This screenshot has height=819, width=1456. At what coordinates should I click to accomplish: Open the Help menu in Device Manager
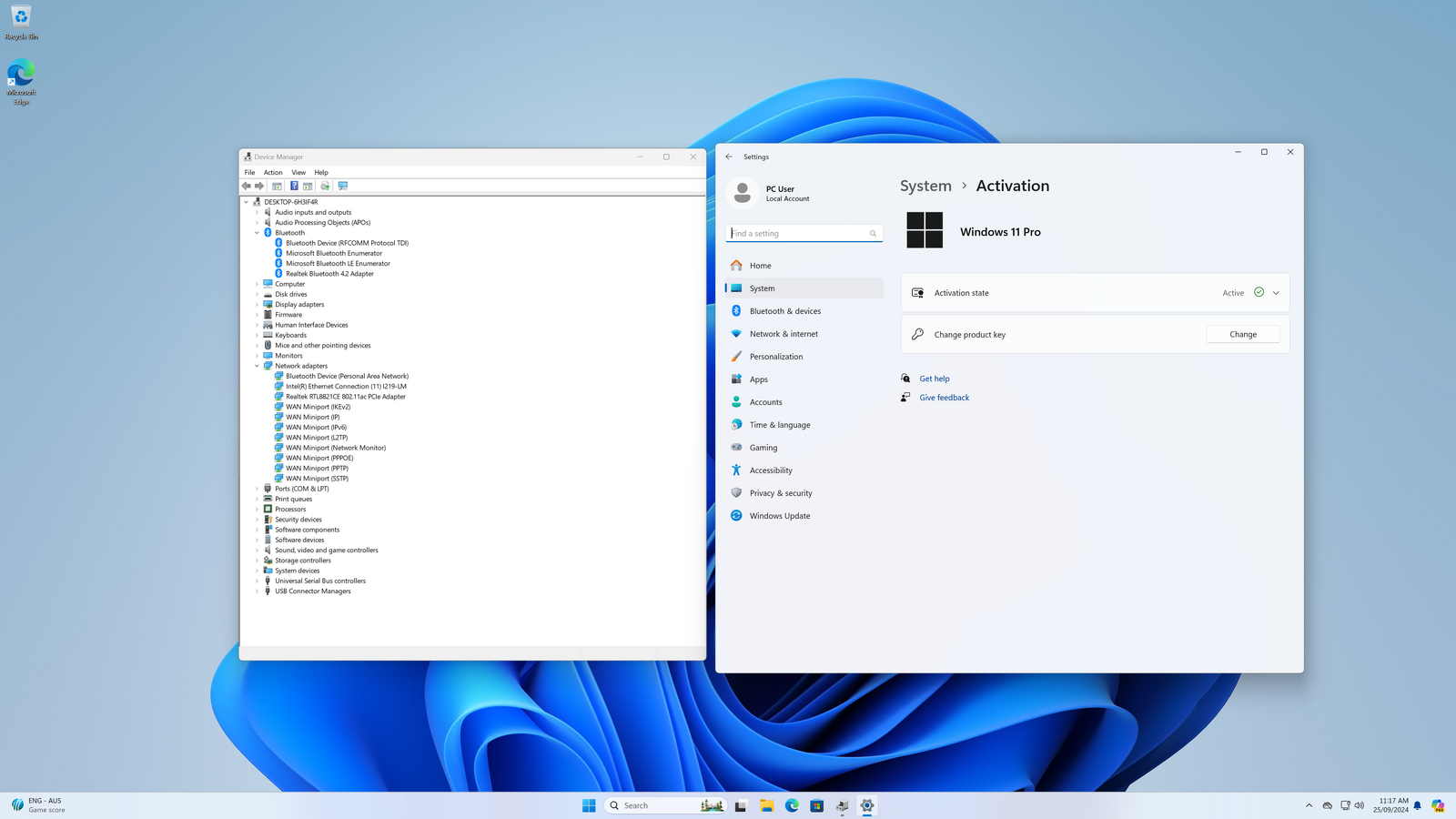pyautogui.click(x=321, y=172)
